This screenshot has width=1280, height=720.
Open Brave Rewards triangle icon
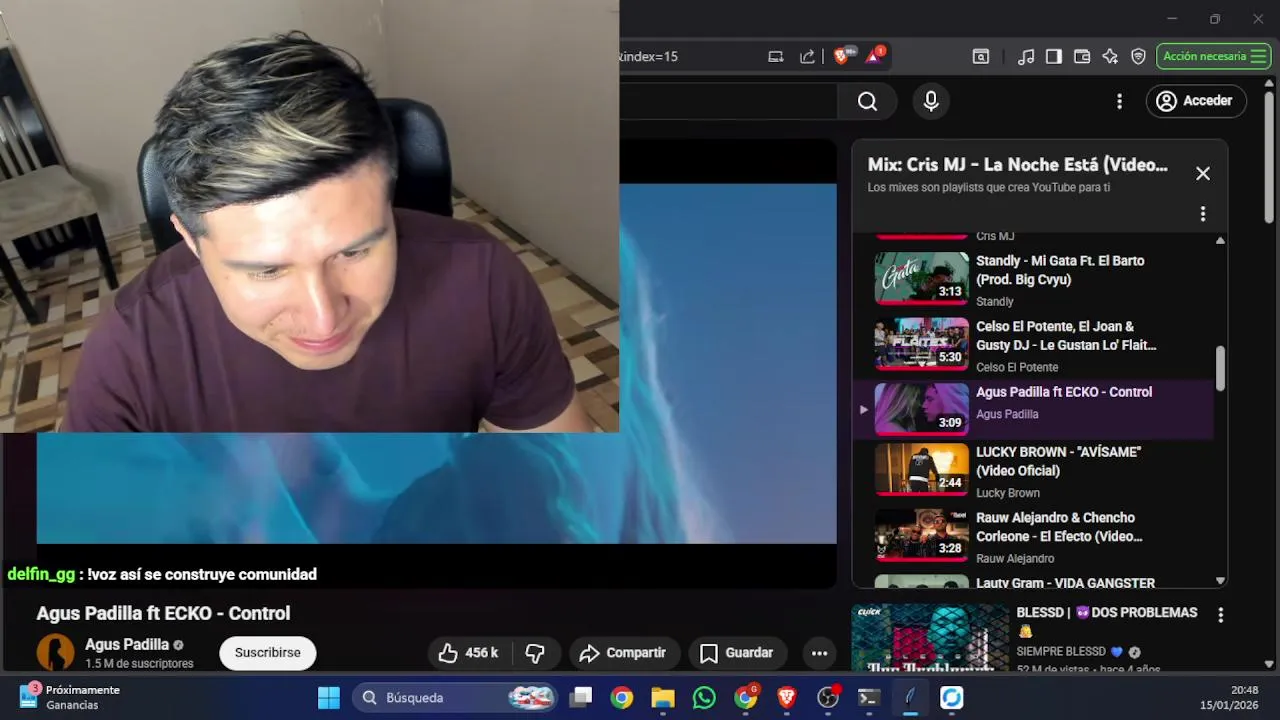click(x=874, y=56)
